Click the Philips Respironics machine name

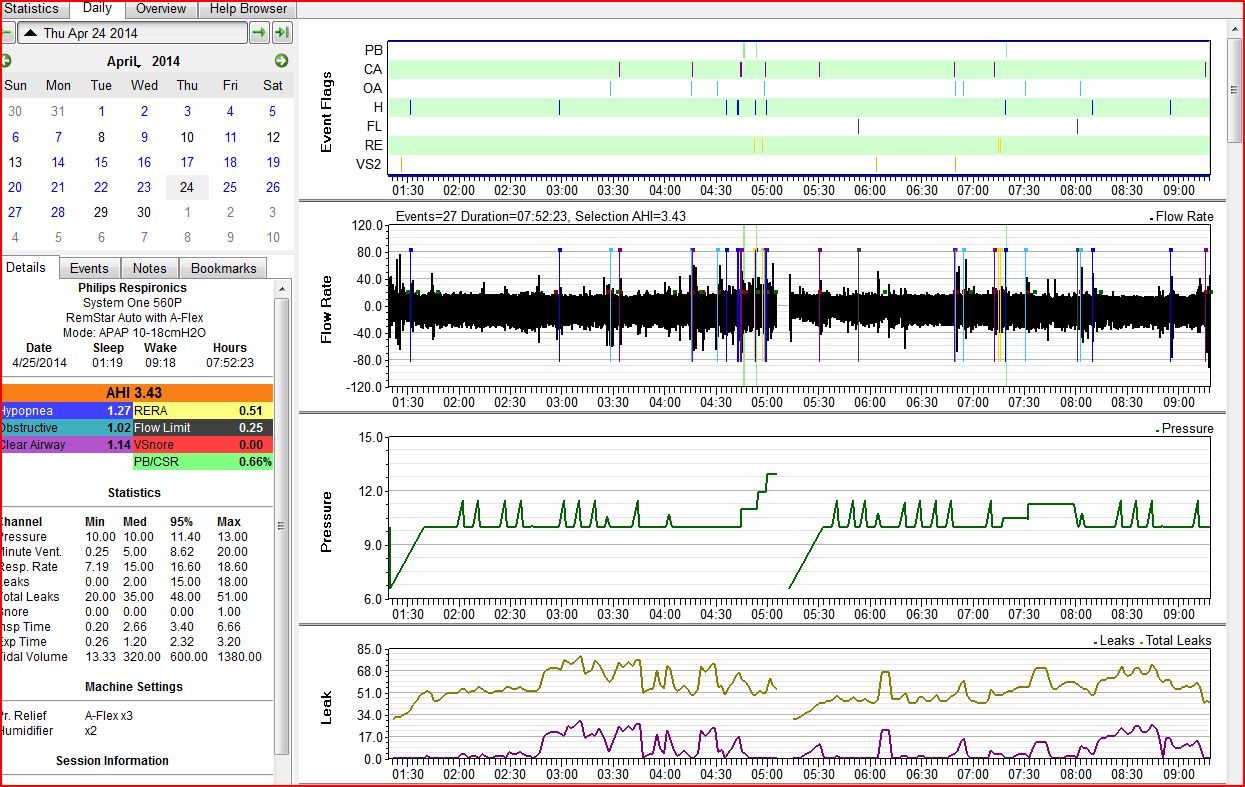(x=132, y=288)
